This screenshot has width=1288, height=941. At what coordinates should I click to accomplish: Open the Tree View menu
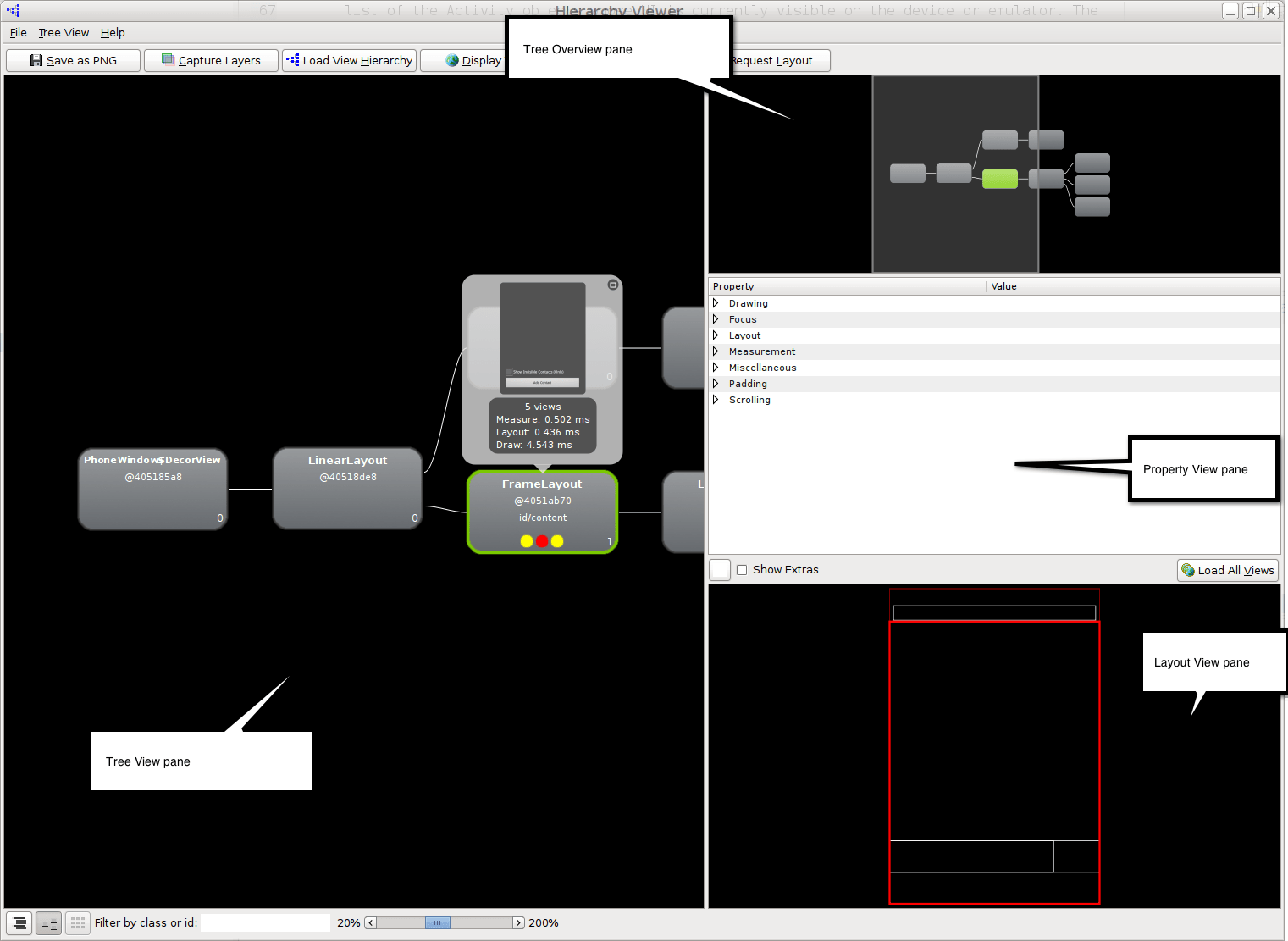(64, 32)
